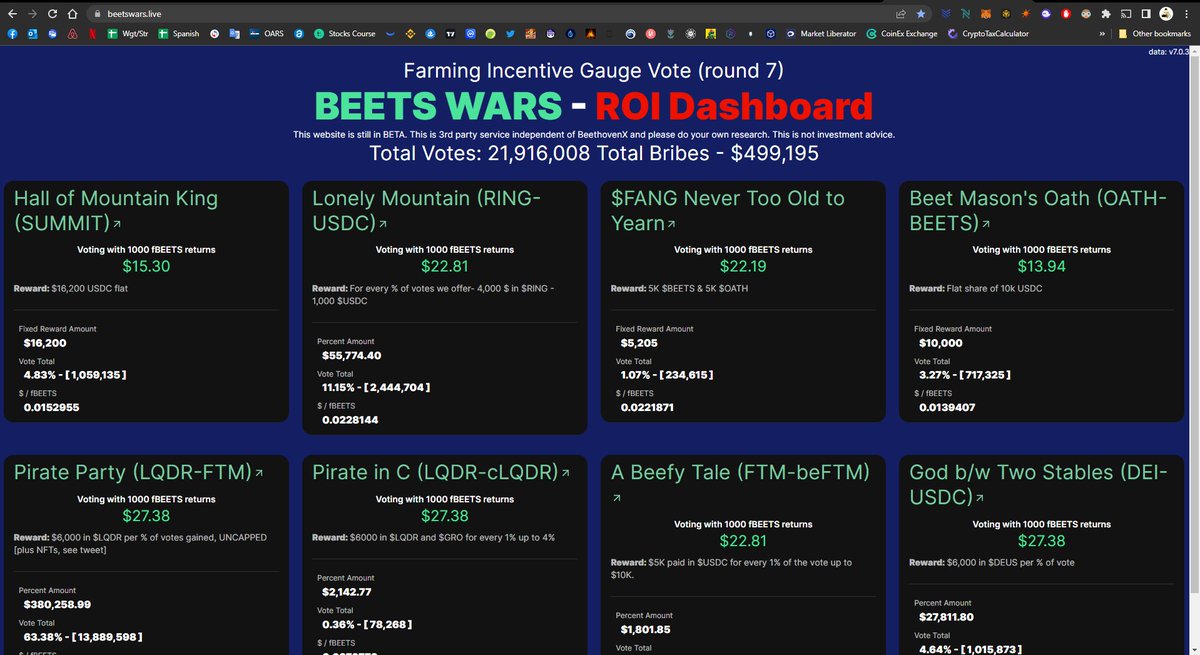The height and width of the screenshot is (655, 1200).
Task: Select the $22.19 return on $FANG card
Action: (743, 266)
